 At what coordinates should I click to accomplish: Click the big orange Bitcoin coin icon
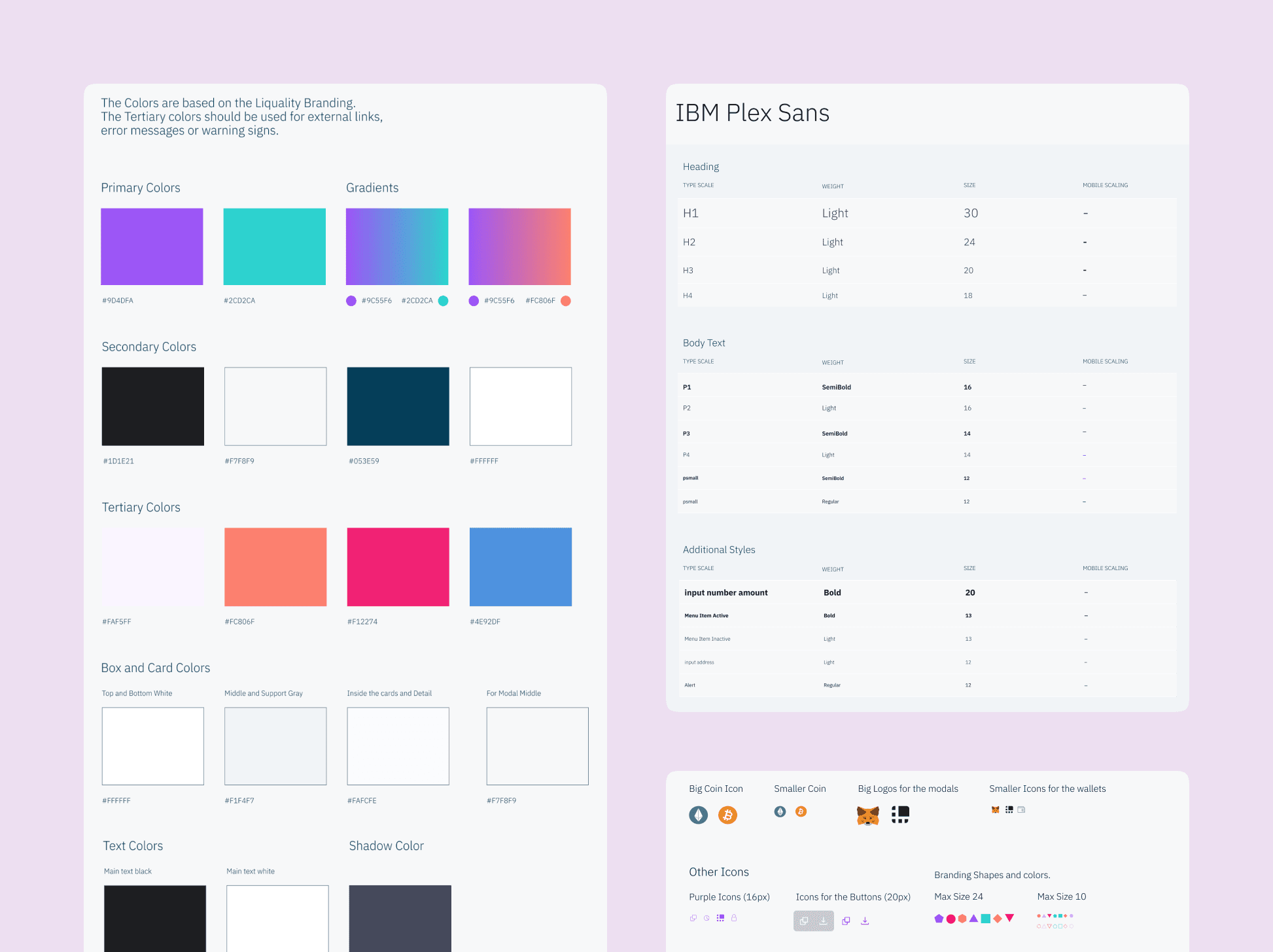727,815
